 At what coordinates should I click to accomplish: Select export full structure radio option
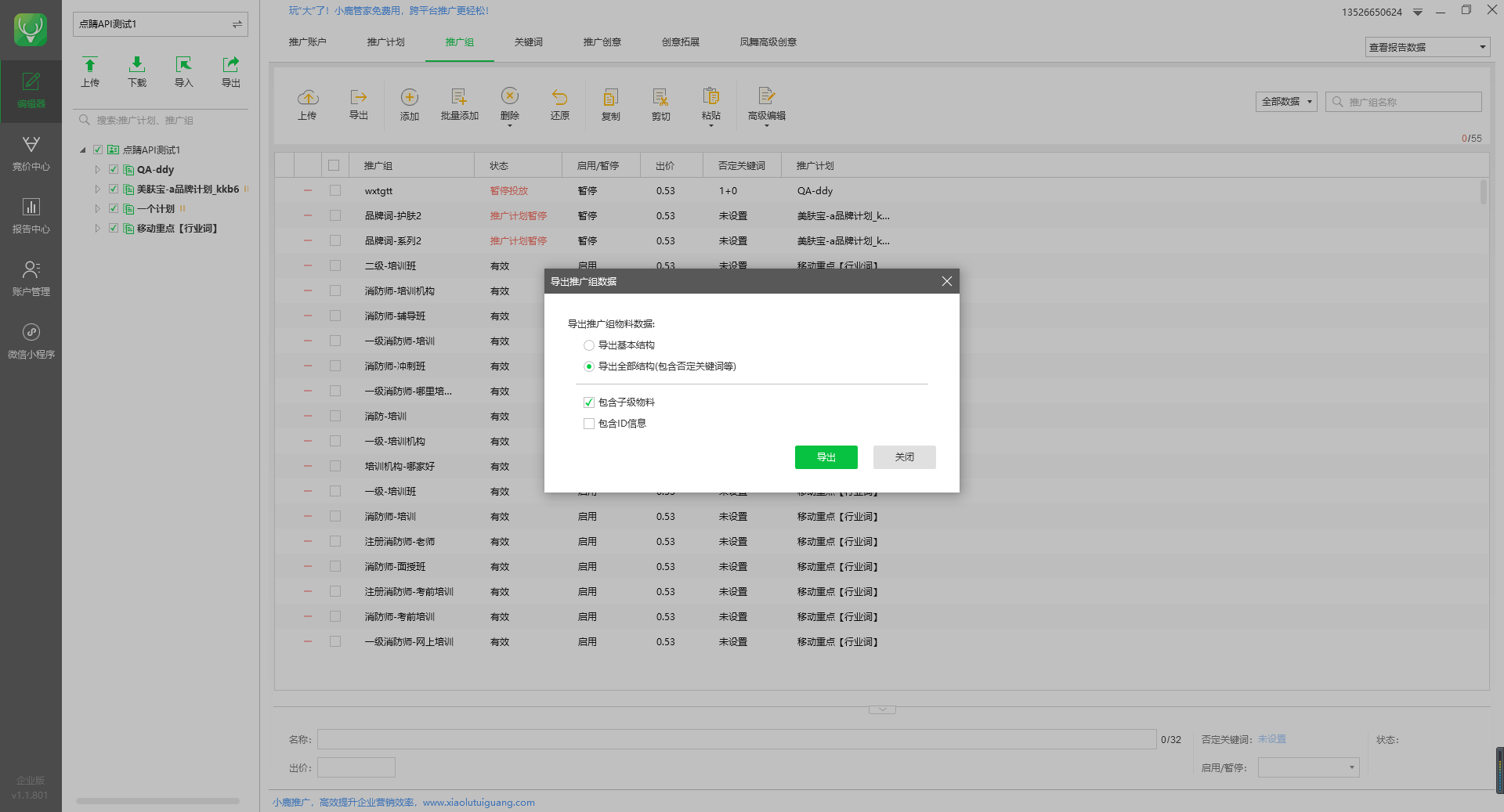click(x=588, y=366)
